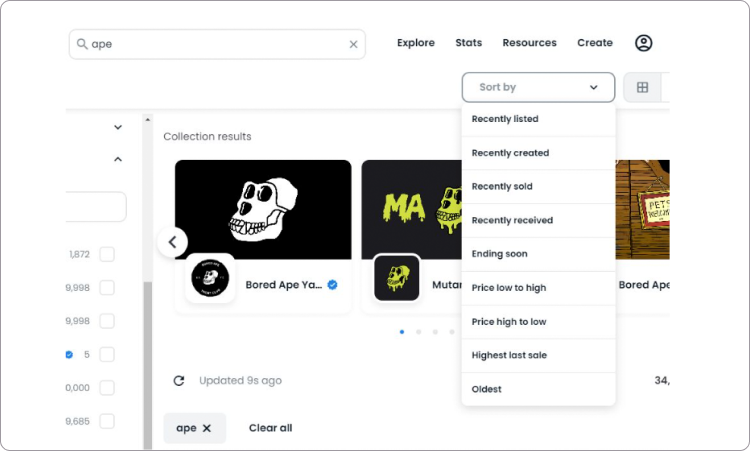This screenshot has height=451, width=750.
Task: Jump to second carousel page dot
Action: pyautogui.click(x=418, y=331)
